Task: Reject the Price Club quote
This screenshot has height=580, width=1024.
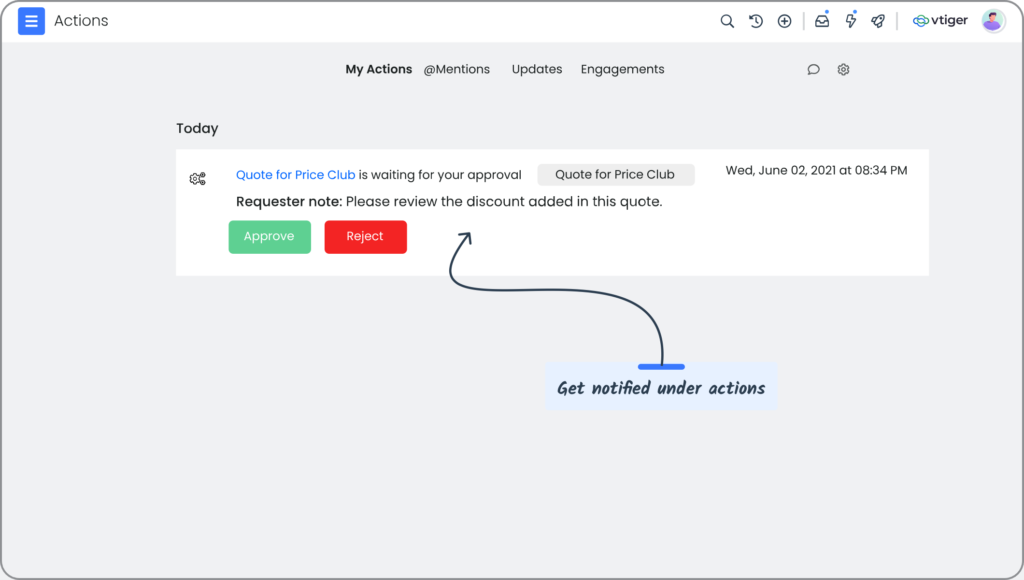Action: pyautogui.click(x=366, y=236)
